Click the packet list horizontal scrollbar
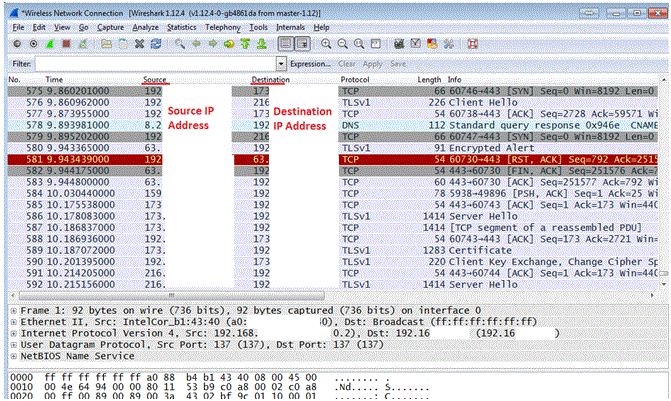Screen dimensions: 671x401 click(x=171, y=295)
